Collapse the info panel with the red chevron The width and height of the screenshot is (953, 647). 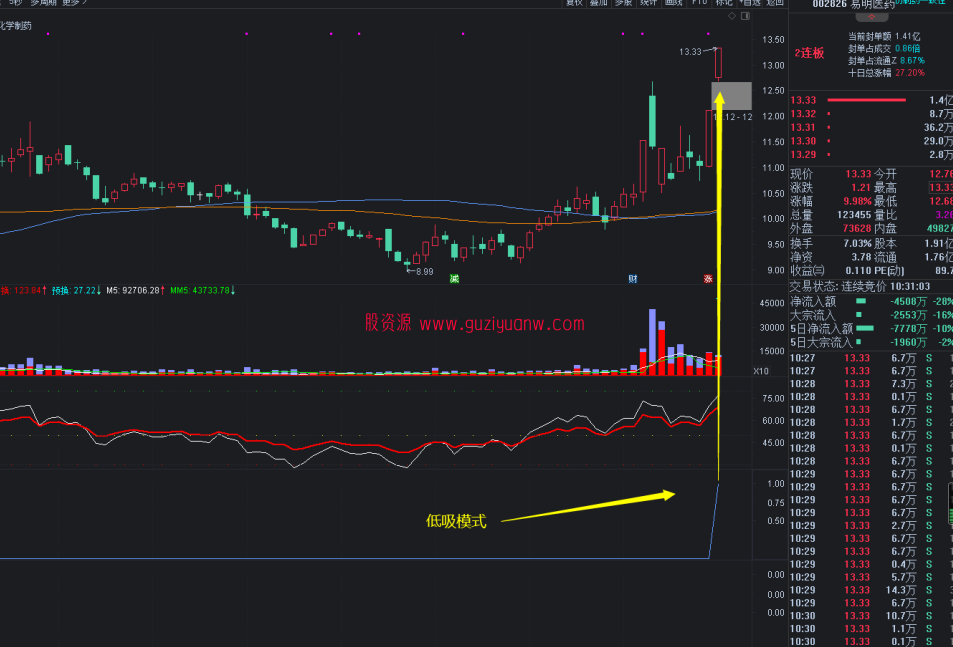click(871, 17)
